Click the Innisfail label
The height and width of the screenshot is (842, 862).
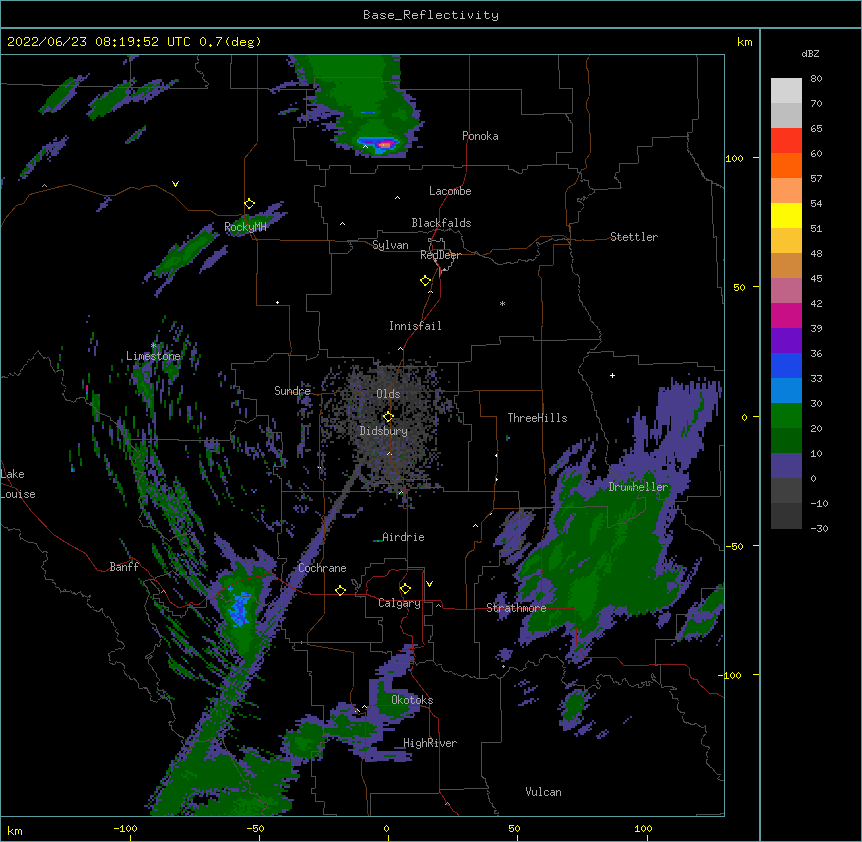pyautogui.click(x=415, y=326)
